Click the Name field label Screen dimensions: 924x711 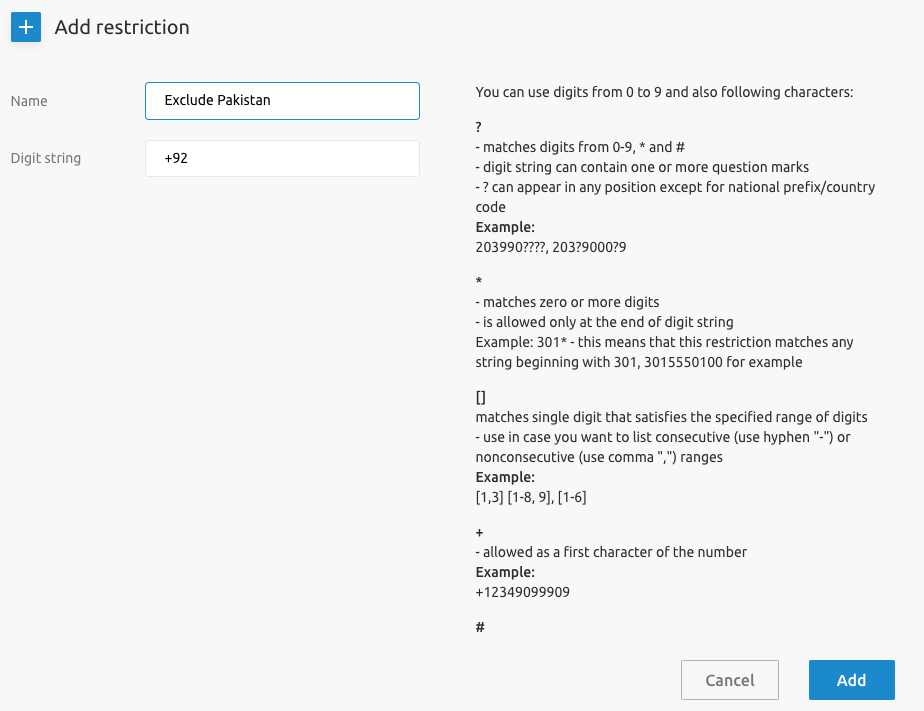pyautogui.click(x=29, y=101)
